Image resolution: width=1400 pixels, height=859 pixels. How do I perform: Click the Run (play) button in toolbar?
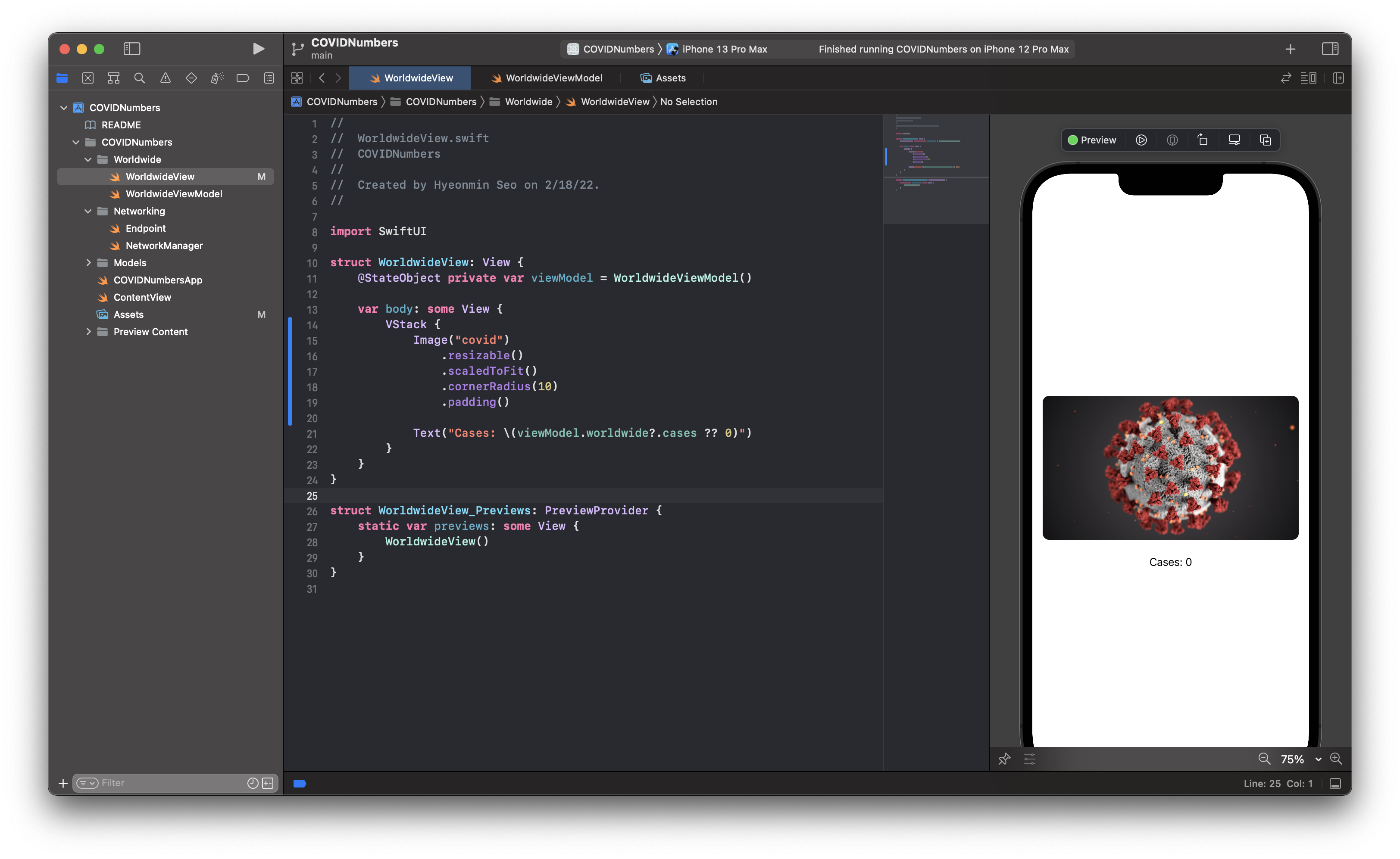[x=258, y=49]
